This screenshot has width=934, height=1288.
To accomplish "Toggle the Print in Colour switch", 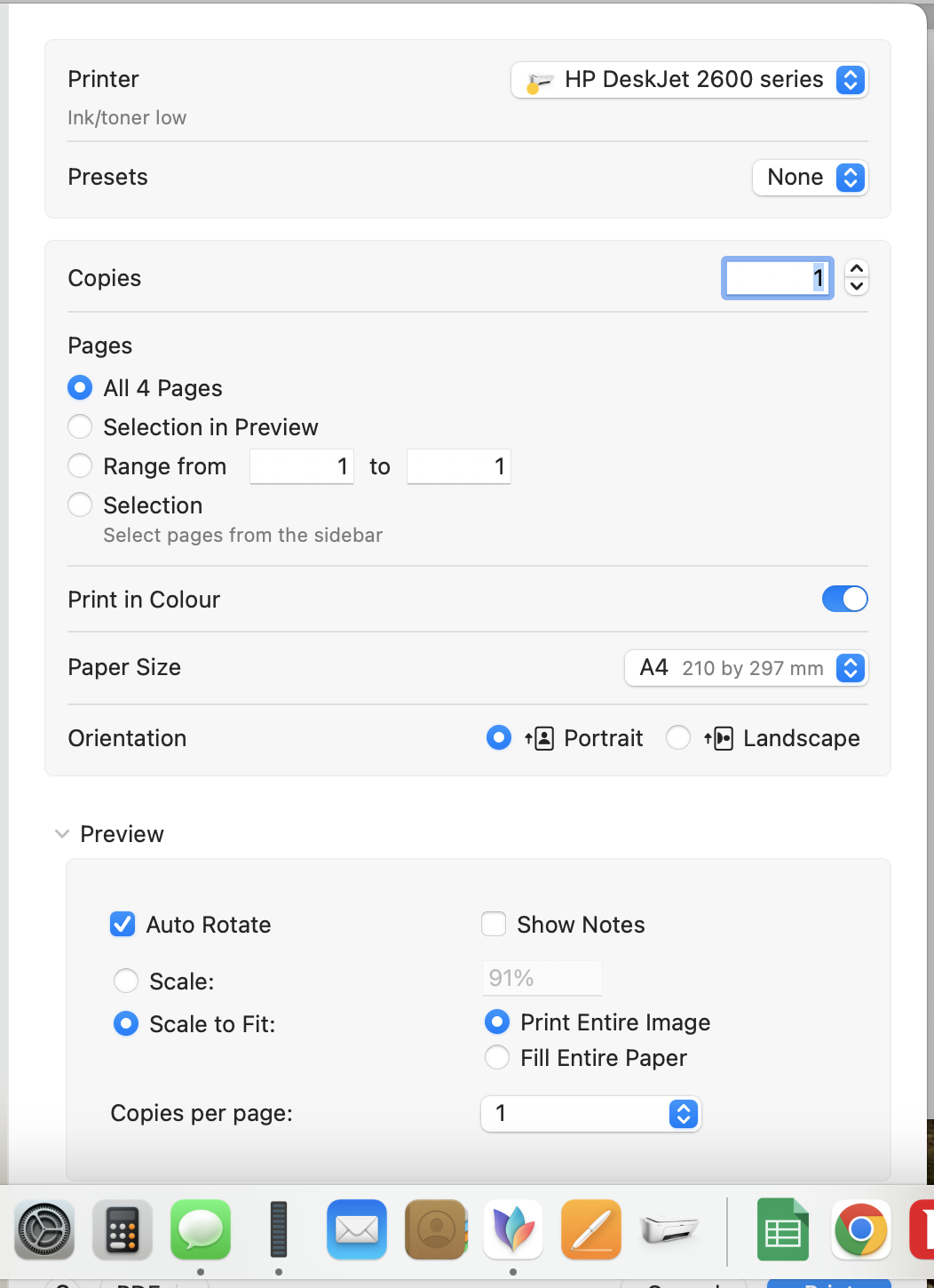I will pos(844,600).
